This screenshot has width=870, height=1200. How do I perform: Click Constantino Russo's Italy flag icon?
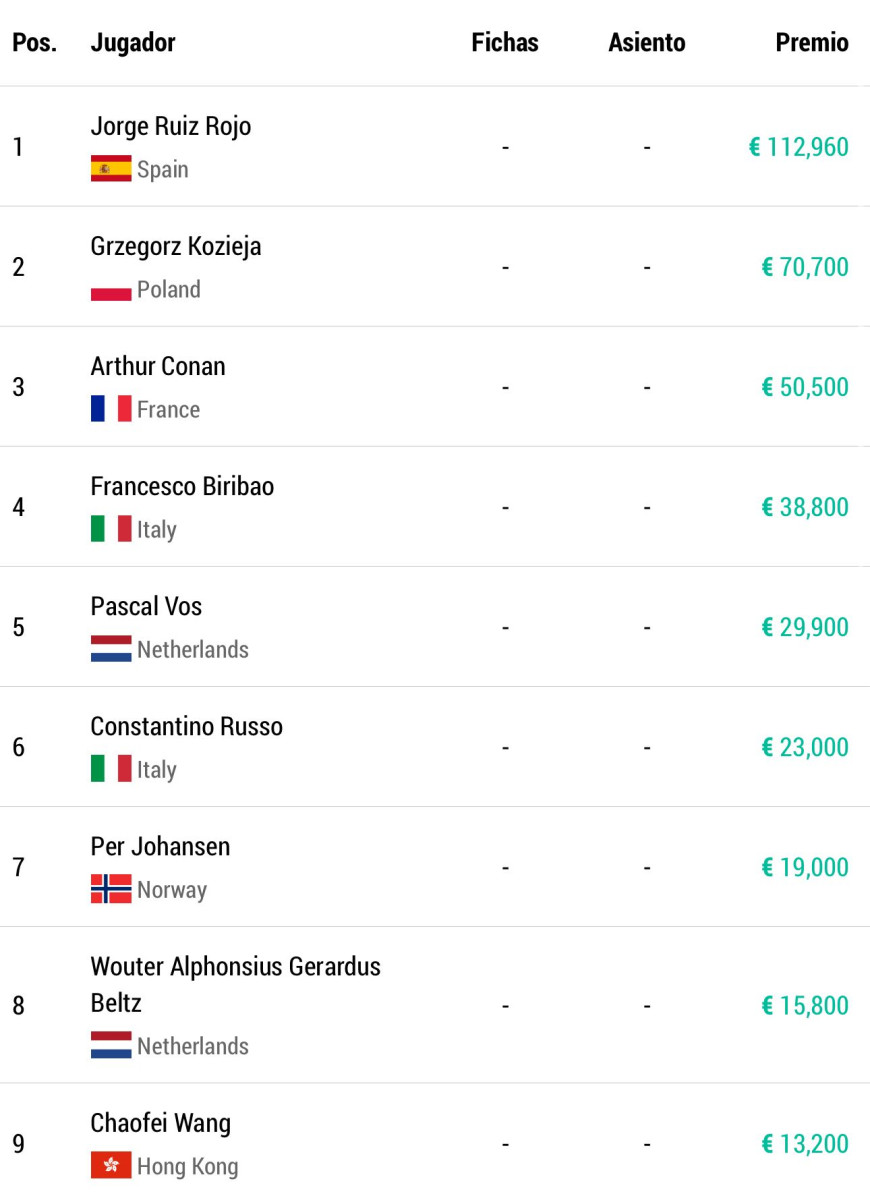(x=111, y=769)
